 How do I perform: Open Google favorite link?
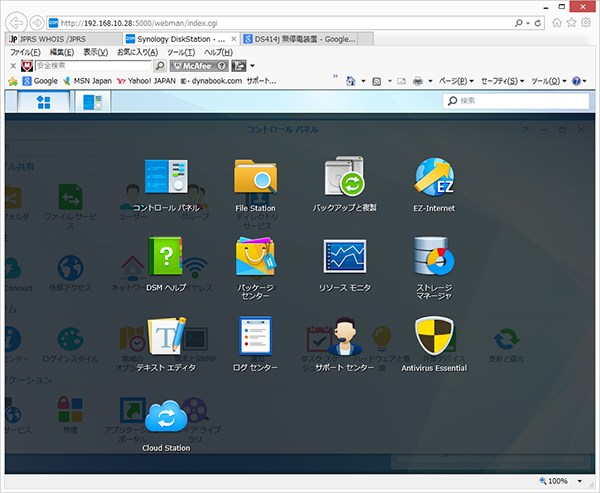(40, 81)
